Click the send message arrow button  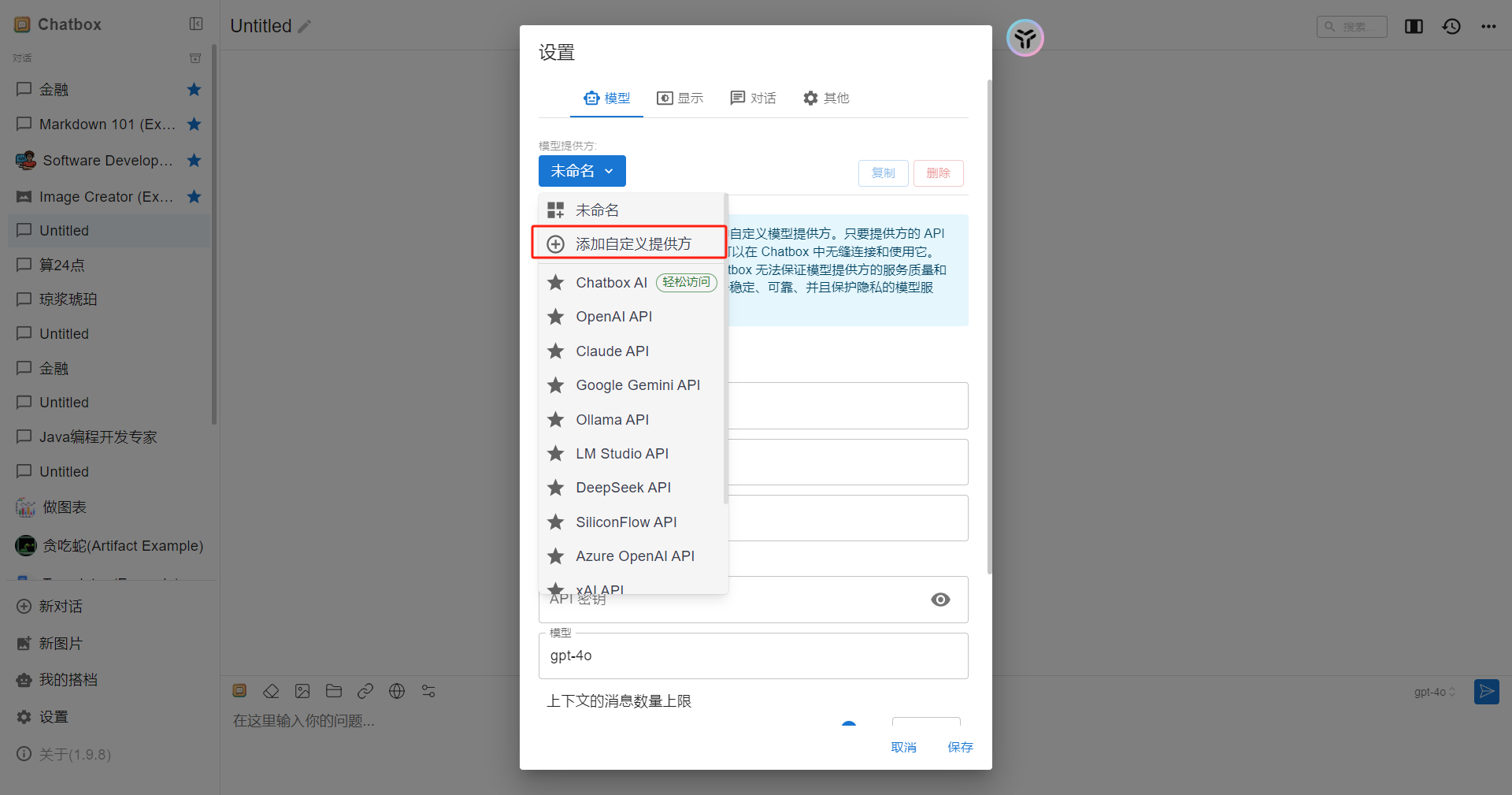click(1486, 692)
